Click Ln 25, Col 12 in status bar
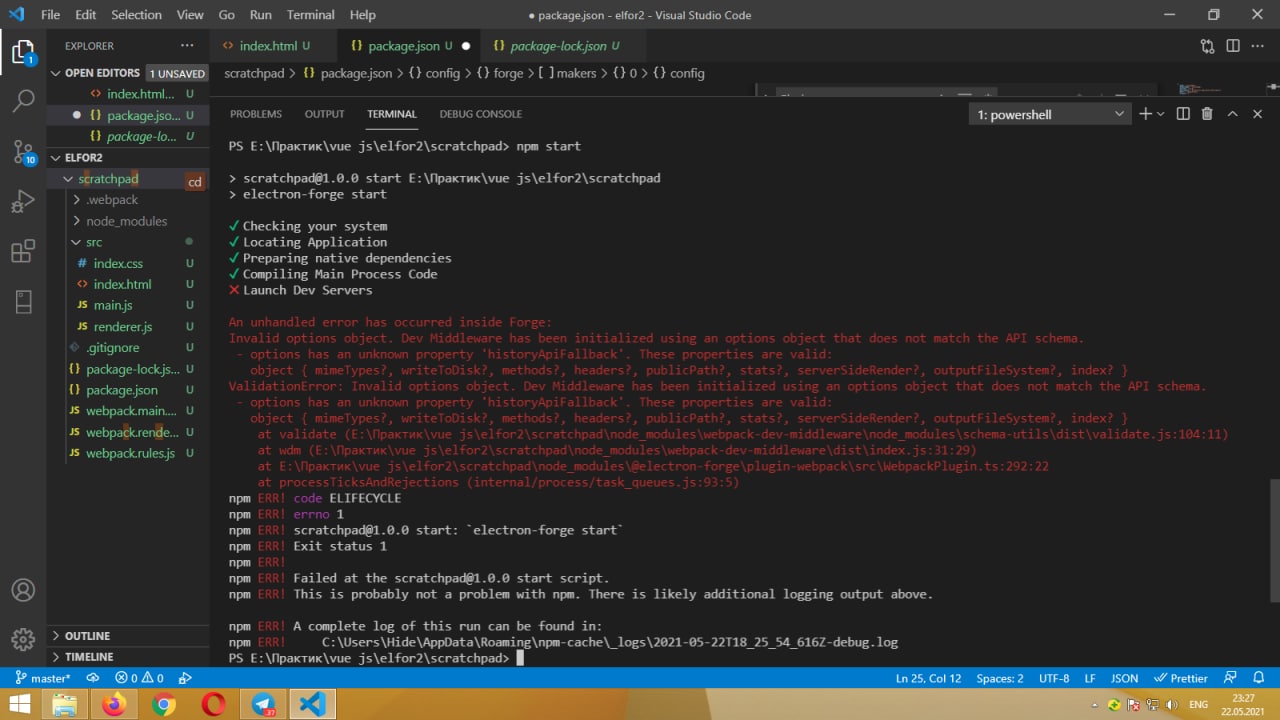The image size is (1280, 720). pyautogui.click(x=928, y=678)
